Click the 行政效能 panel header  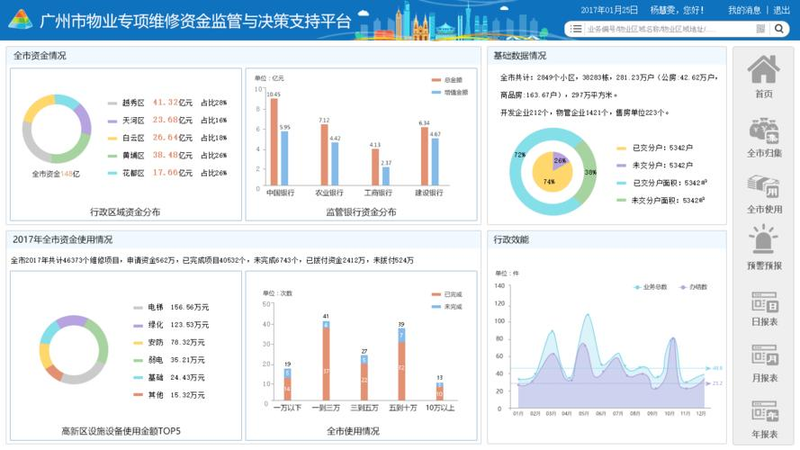[511, 239]
